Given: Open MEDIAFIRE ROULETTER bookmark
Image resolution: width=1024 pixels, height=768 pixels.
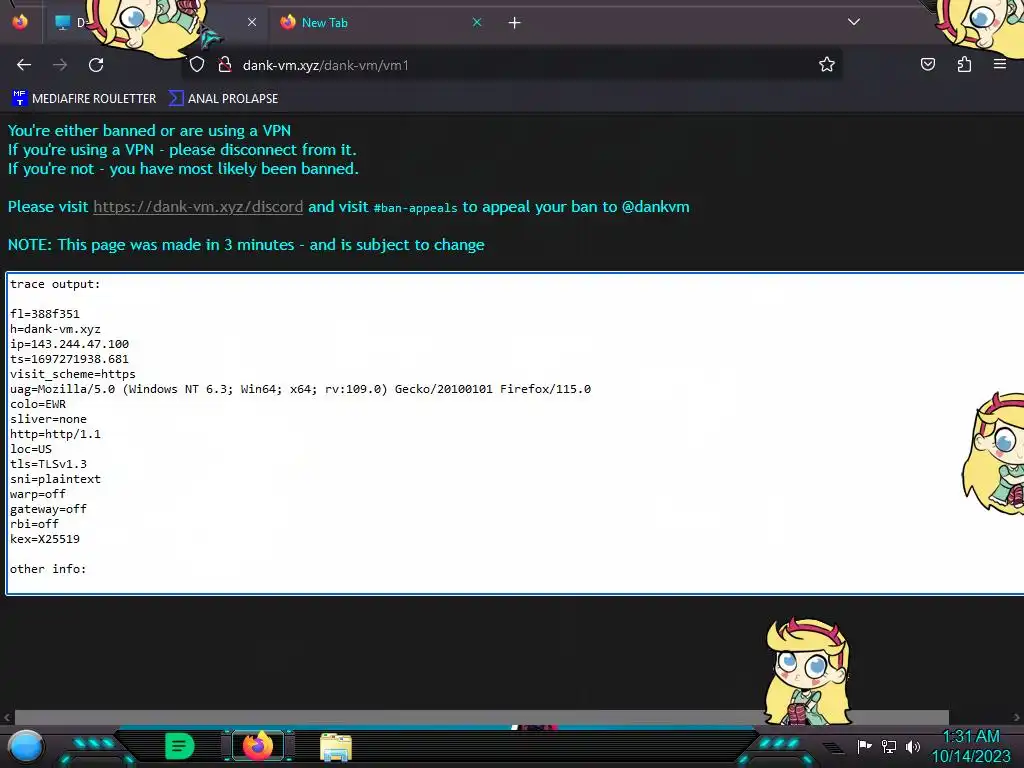Looking at the screenshot, I should click(84, 99).
